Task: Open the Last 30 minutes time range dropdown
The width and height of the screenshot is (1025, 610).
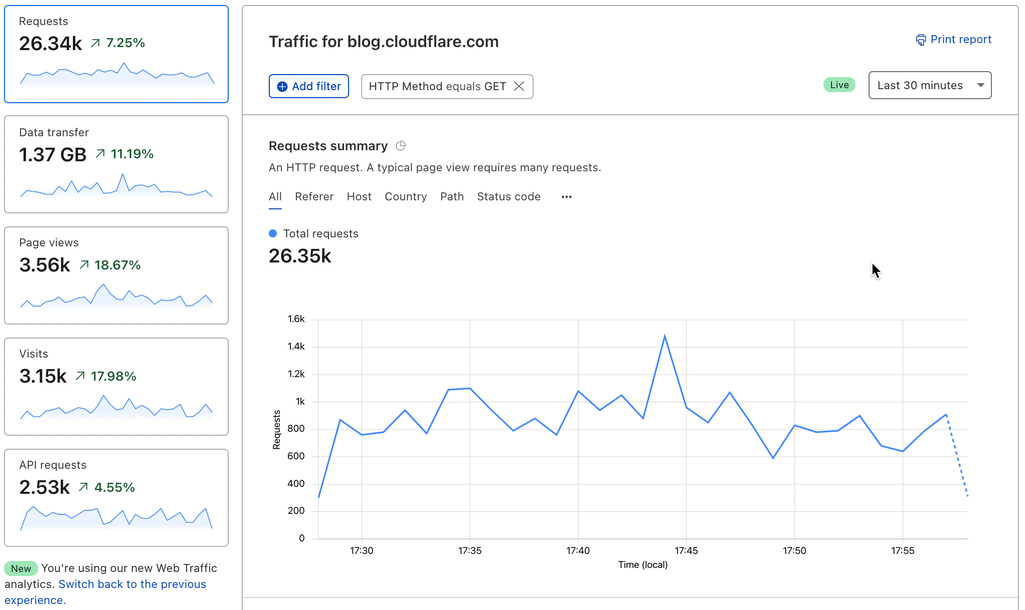Action: tap(930, 86)
